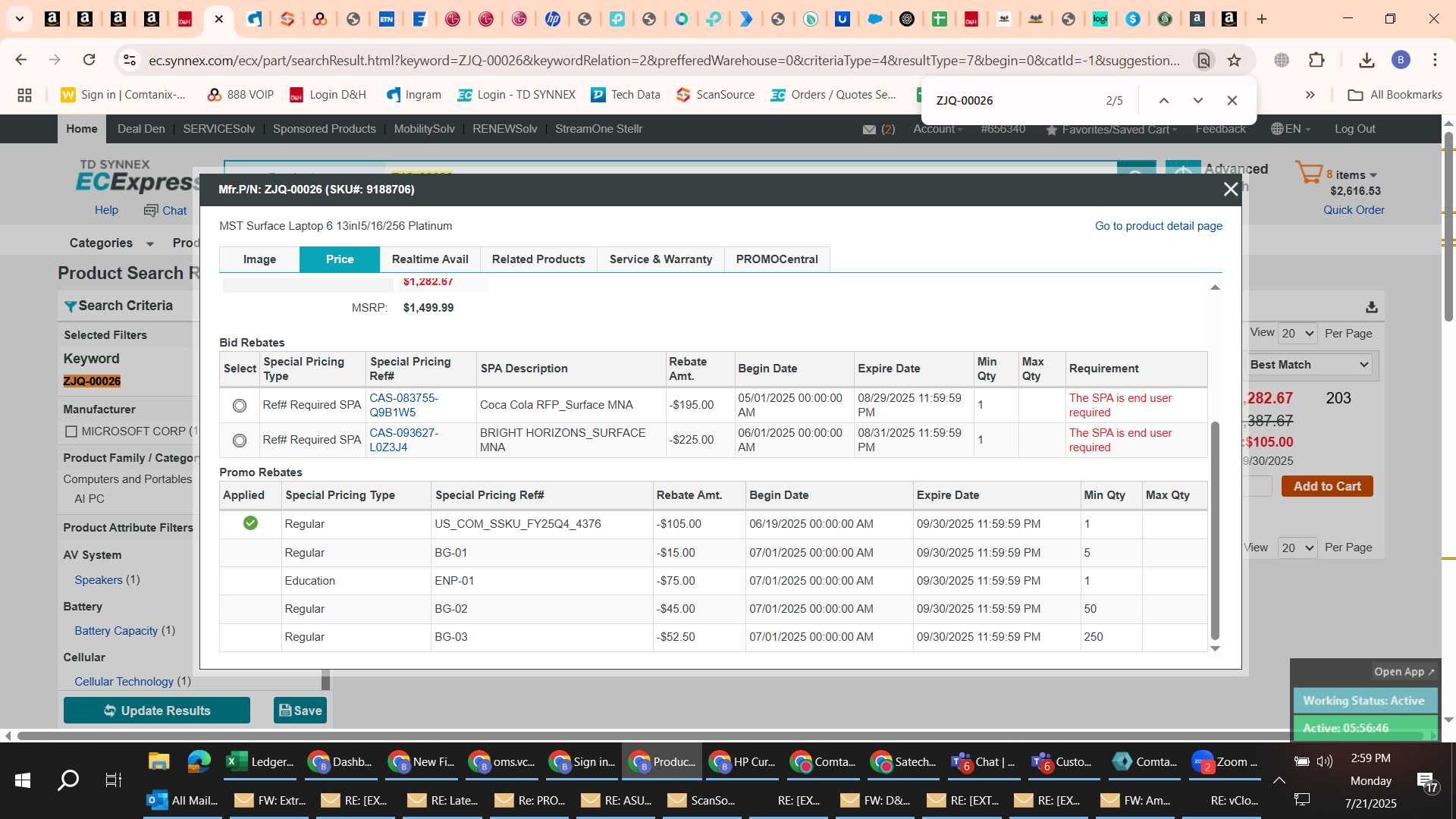
Task: Open File Explorer from the taskbar
Action: (x=158, y=761)
